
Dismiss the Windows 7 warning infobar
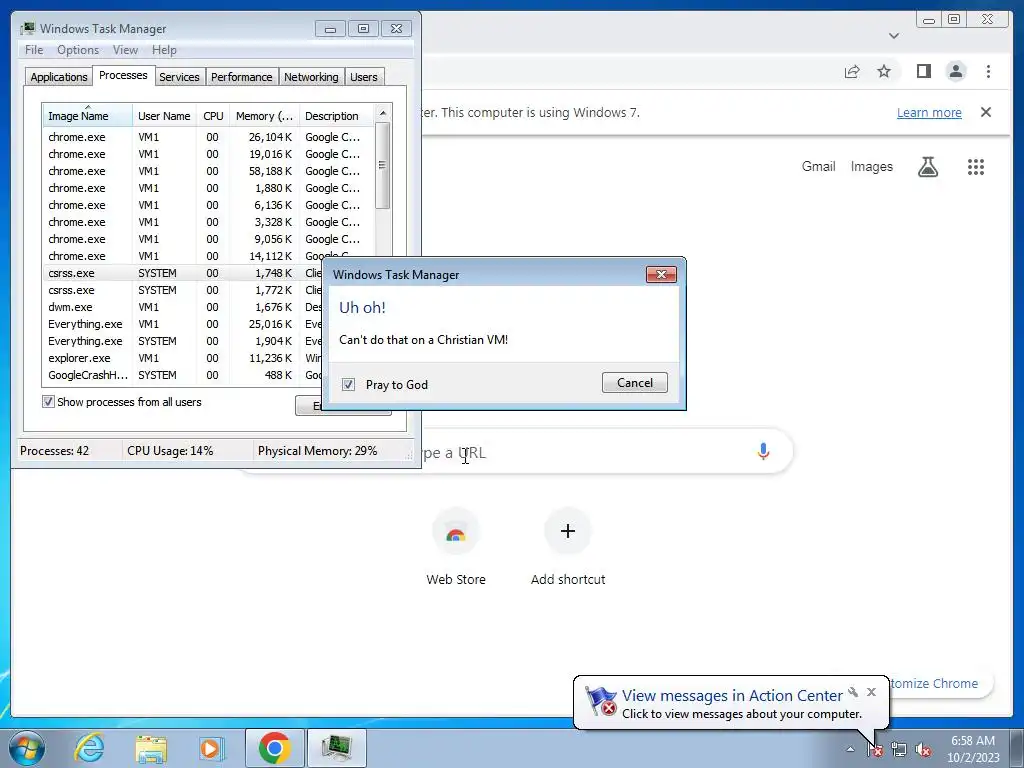click(986, 112)
